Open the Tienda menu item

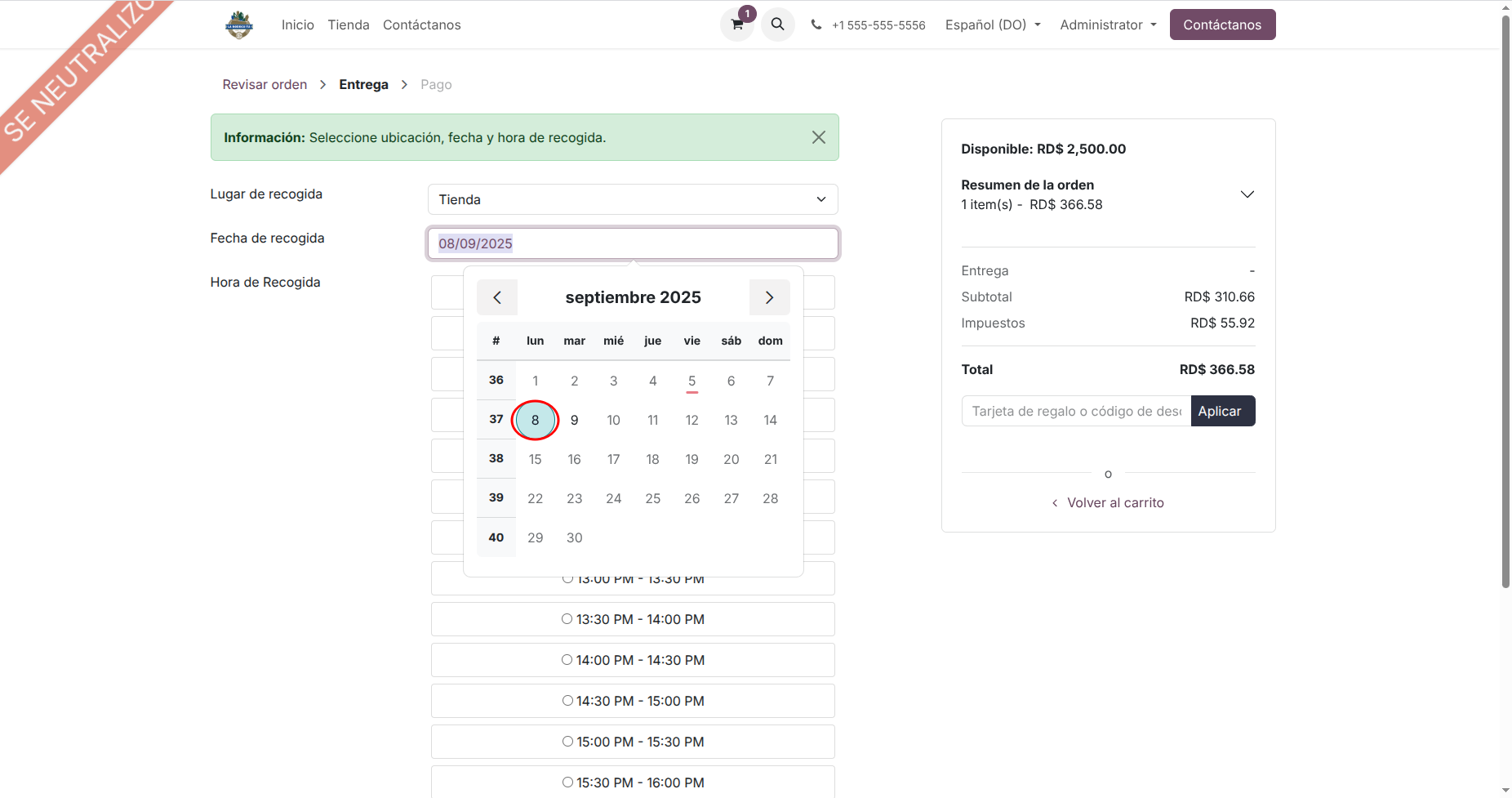349,25
